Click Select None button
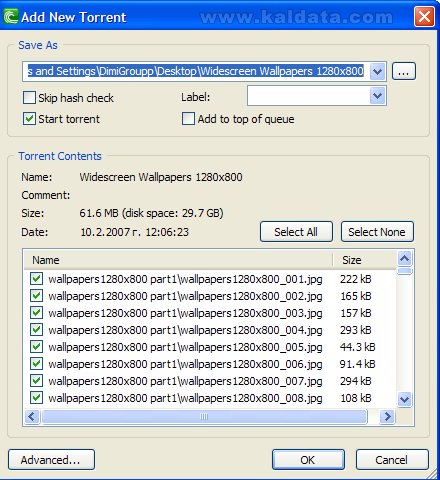 pos(377,232)
